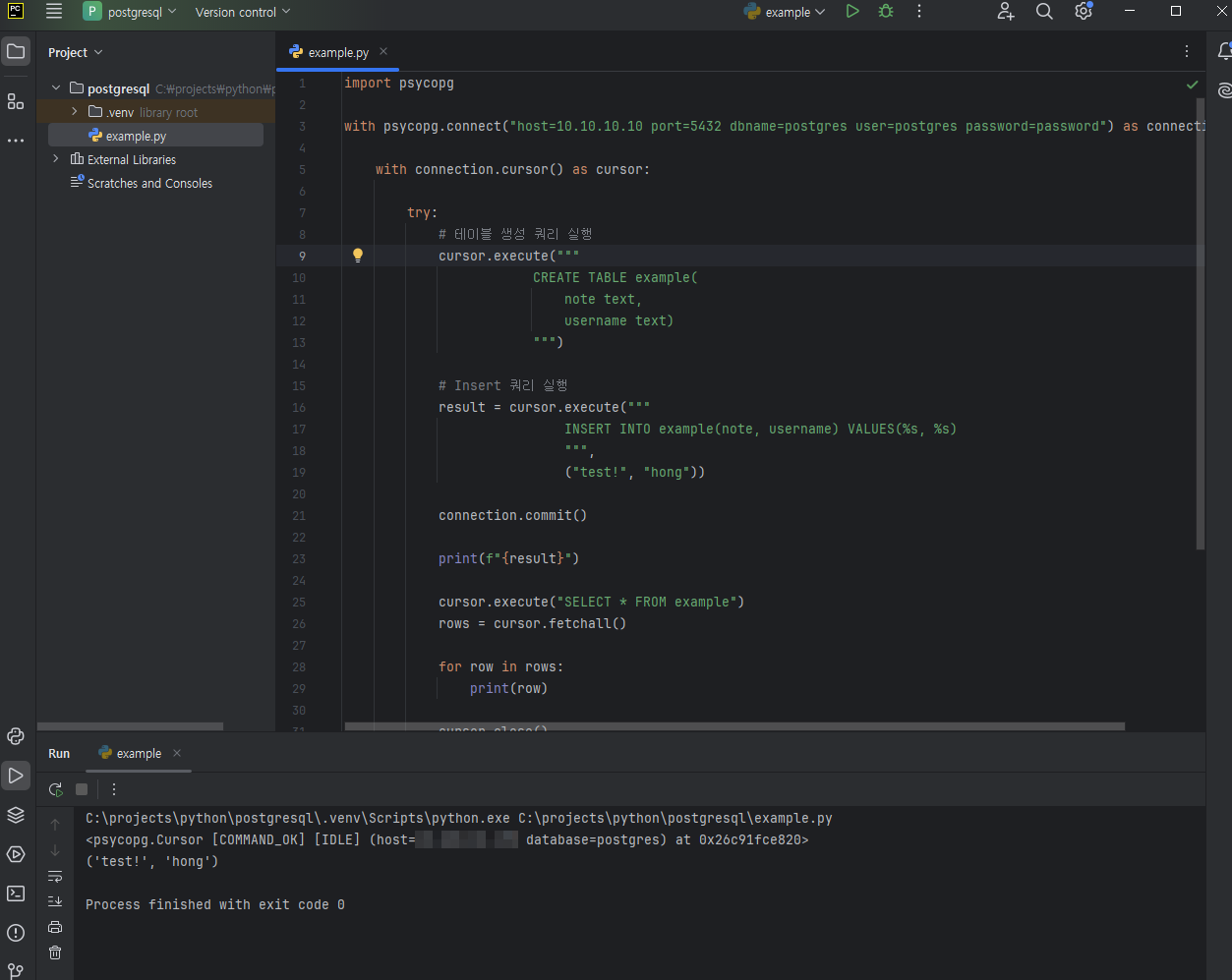Click the editor vertical scrollbar
This screenshot has width=1232, height=980.
click(1200, 323)
